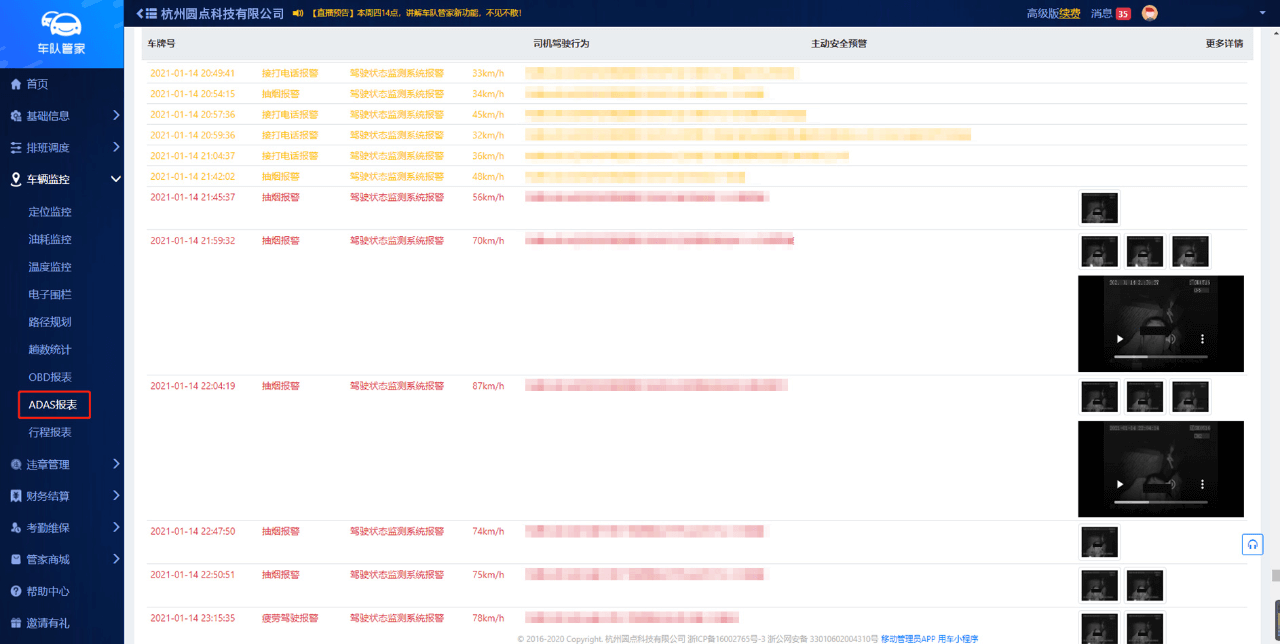The width and height of the screenshot is (1280, 644).
Task: Open video options menu on the 22:04:19 video
Action: [x=1202, y=484]
